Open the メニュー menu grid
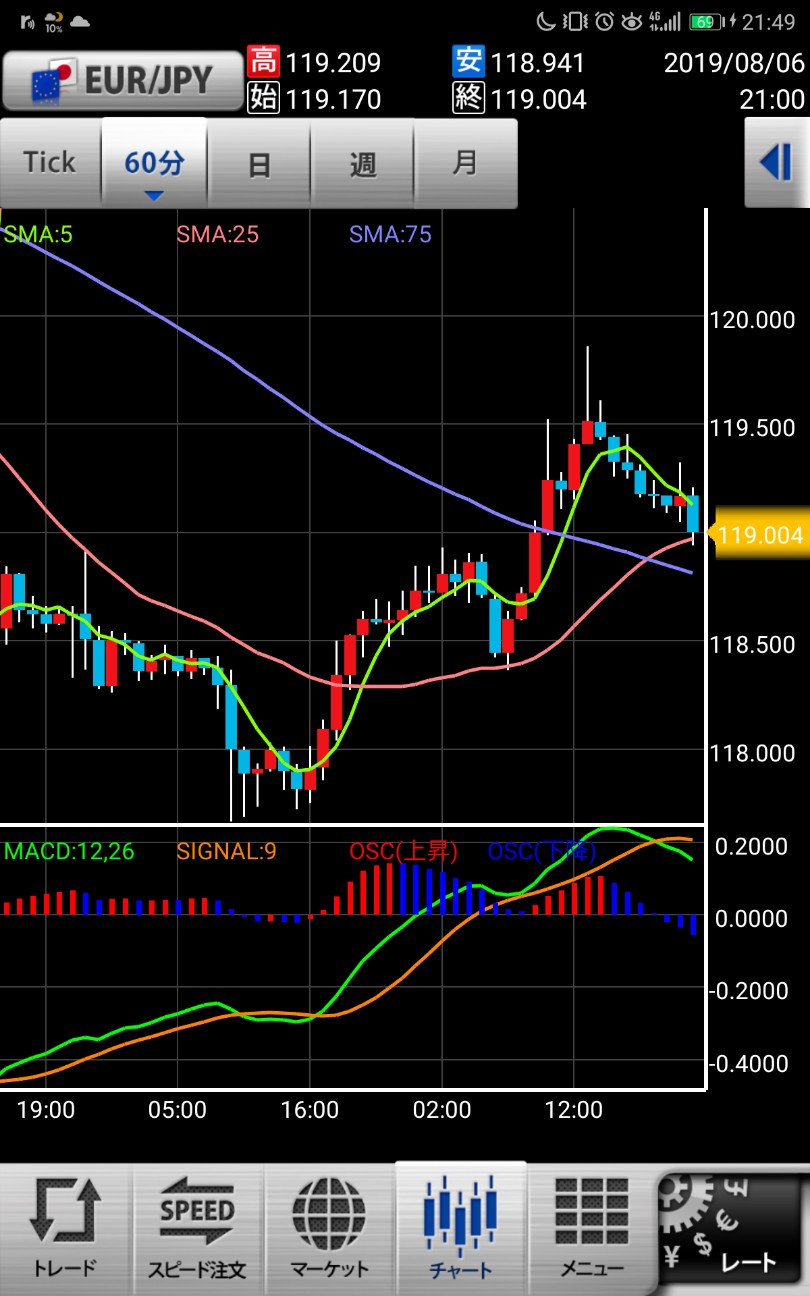 pos(592,1229)
